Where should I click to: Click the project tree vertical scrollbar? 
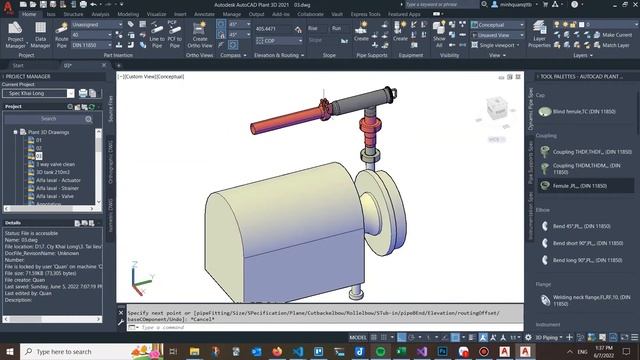[x=98, y=167]
